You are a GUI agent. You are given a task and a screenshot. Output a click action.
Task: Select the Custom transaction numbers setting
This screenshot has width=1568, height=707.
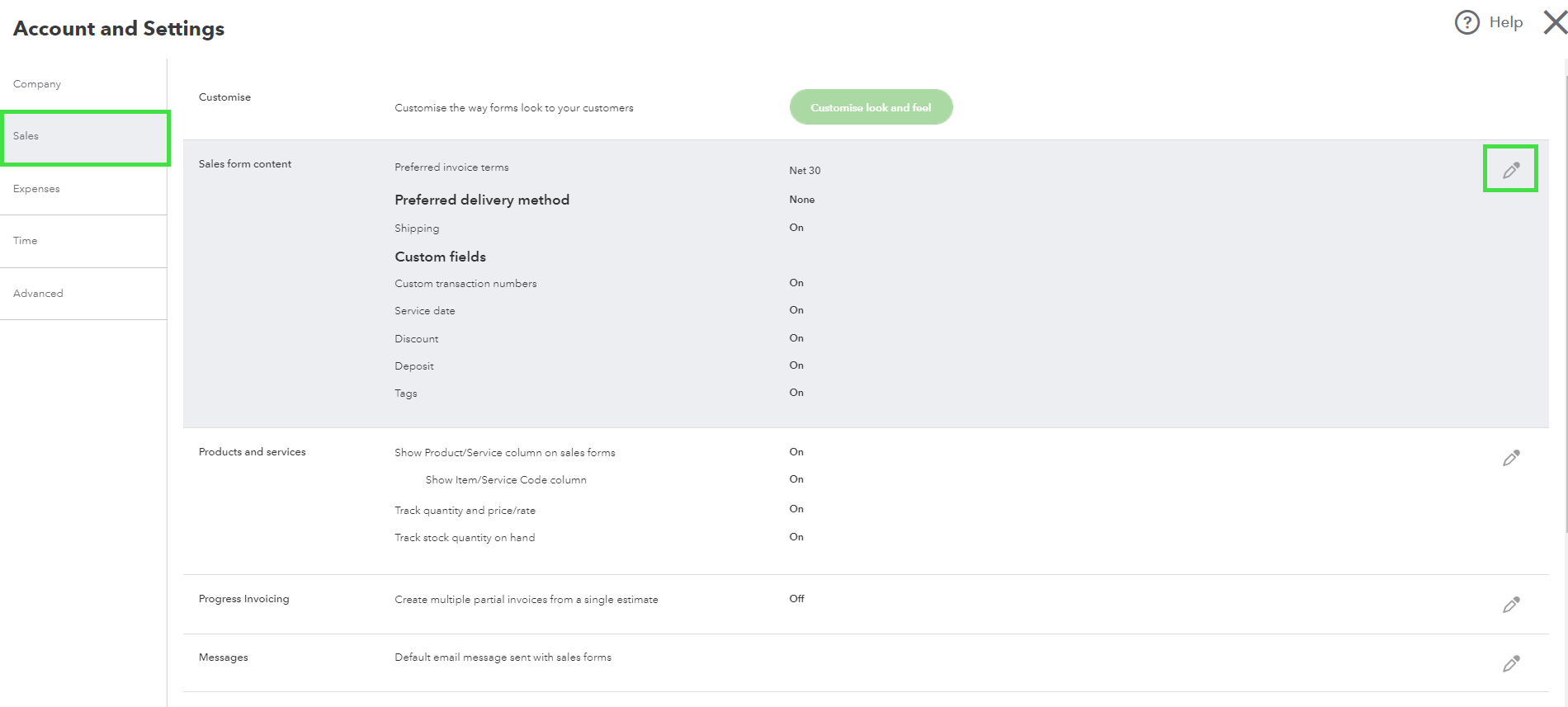tap(465, 284)
